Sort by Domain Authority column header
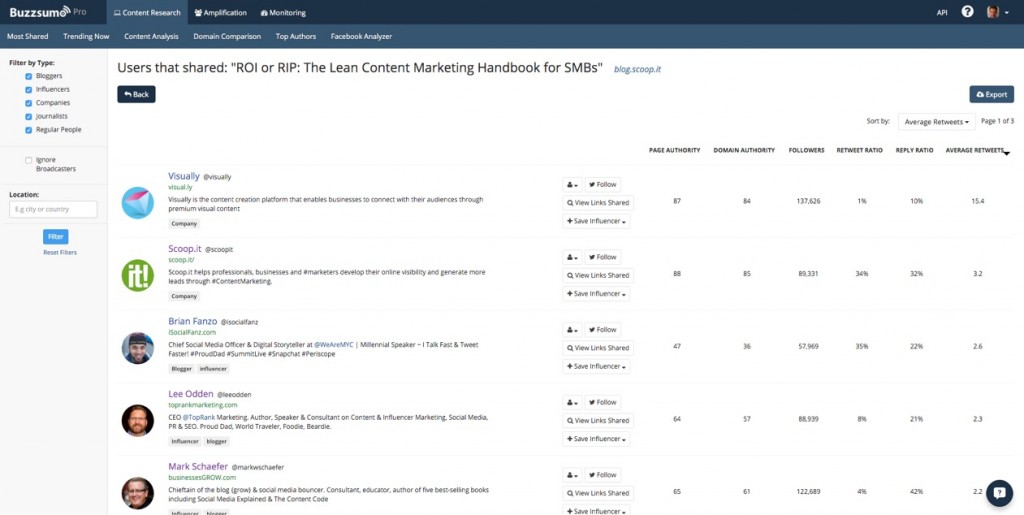 744,150
